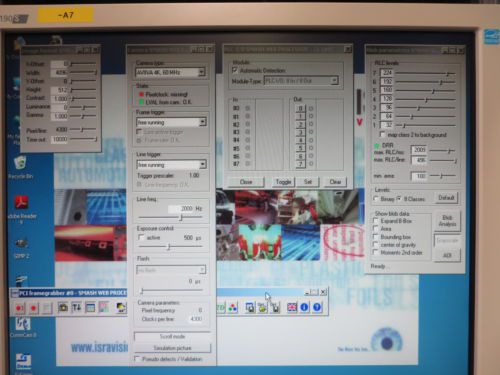Enable exposure control active checkbox
The height and width of the screenshot is (375, 500).
pos(141,237)
